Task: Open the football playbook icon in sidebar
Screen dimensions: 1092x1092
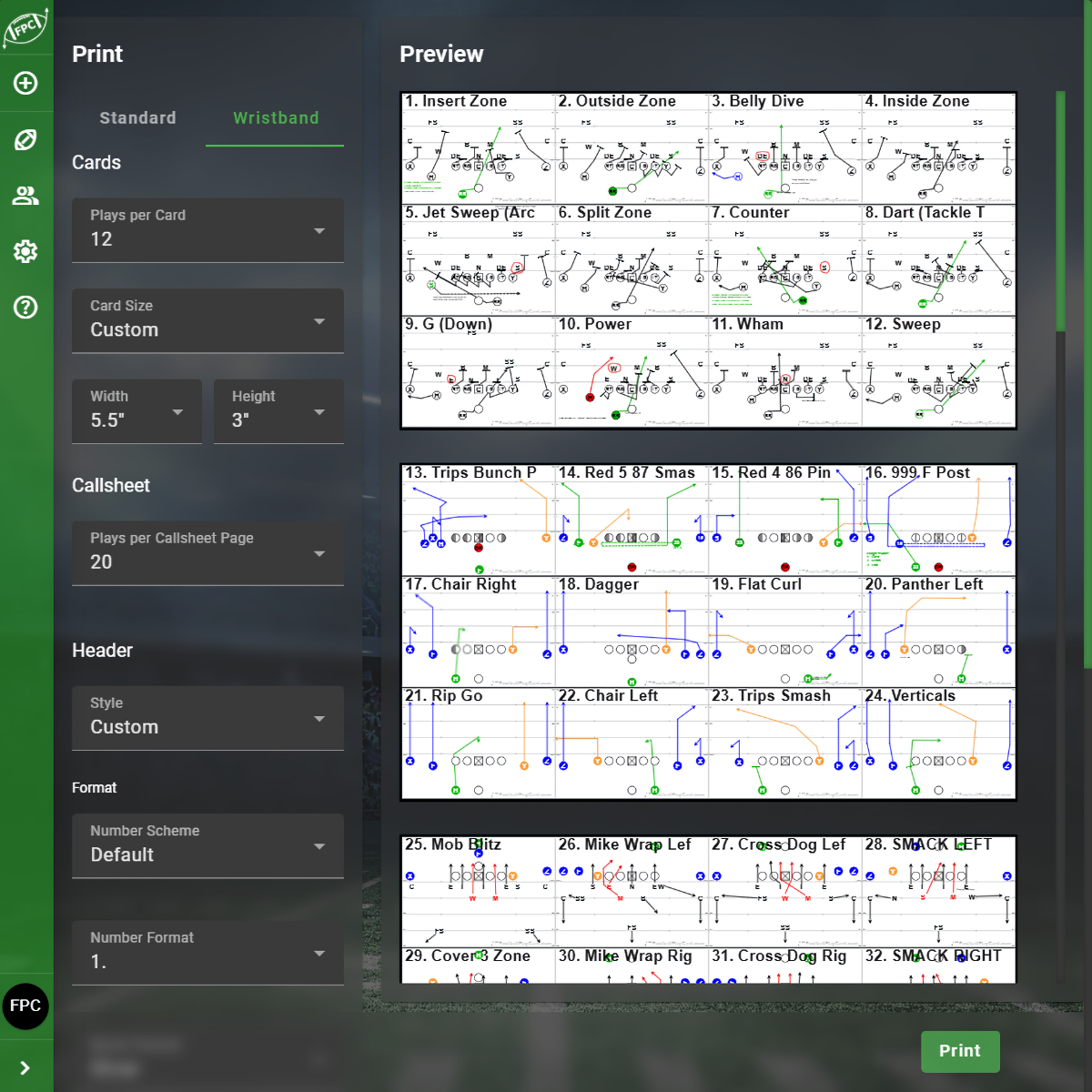Action: (x=25, y=140)
